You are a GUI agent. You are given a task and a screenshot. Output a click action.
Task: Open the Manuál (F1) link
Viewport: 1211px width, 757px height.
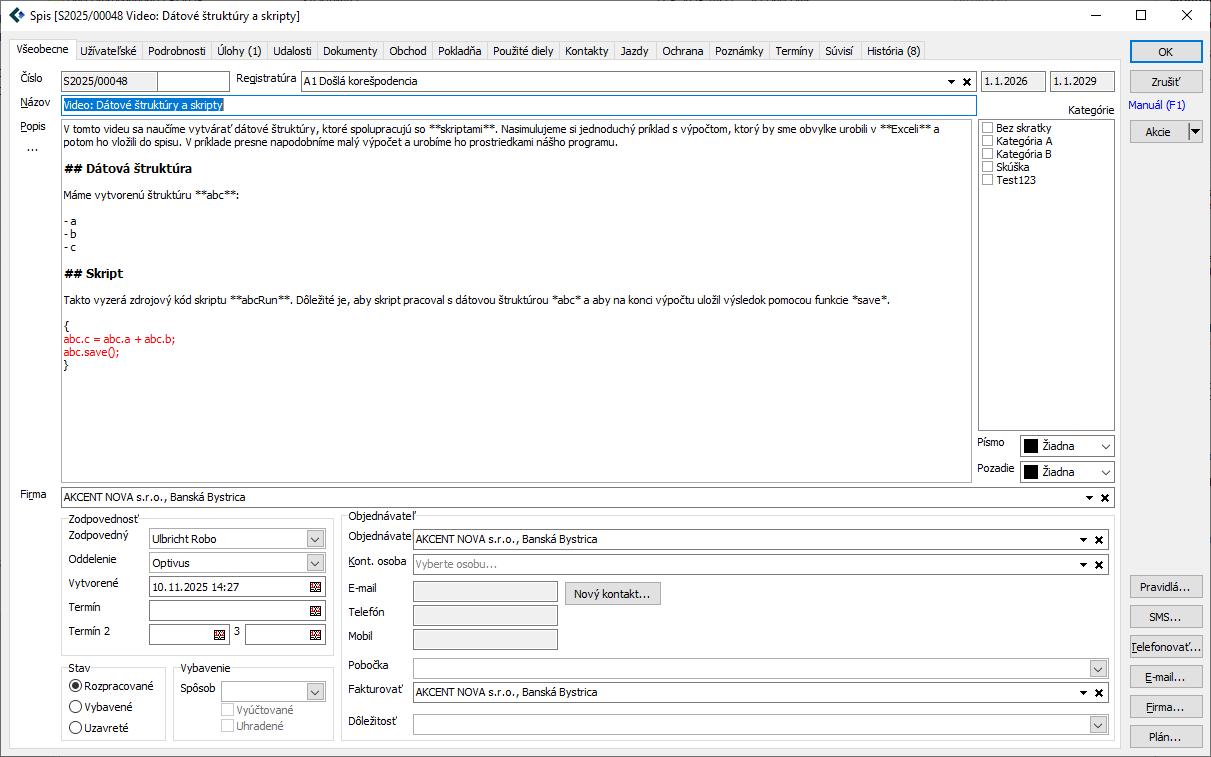coord(1157,105)
